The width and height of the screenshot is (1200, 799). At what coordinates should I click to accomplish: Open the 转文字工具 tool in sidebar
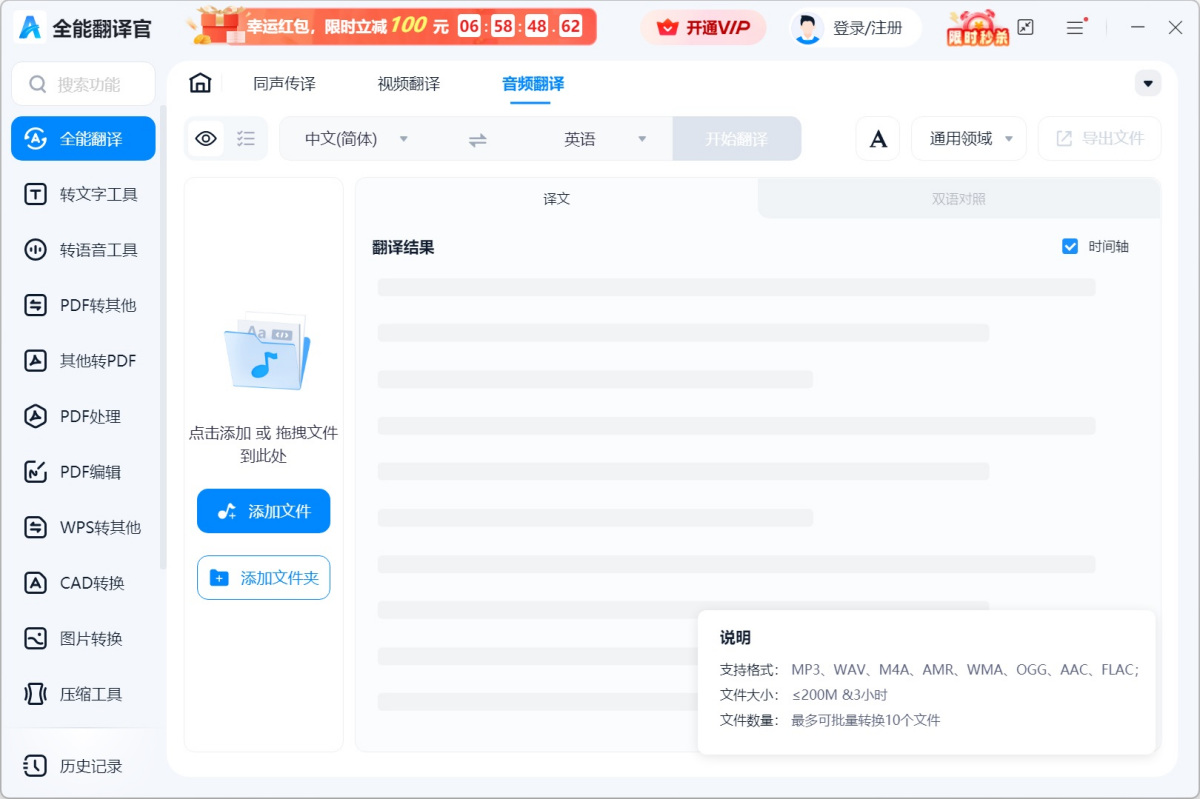(x=83, y=194)
